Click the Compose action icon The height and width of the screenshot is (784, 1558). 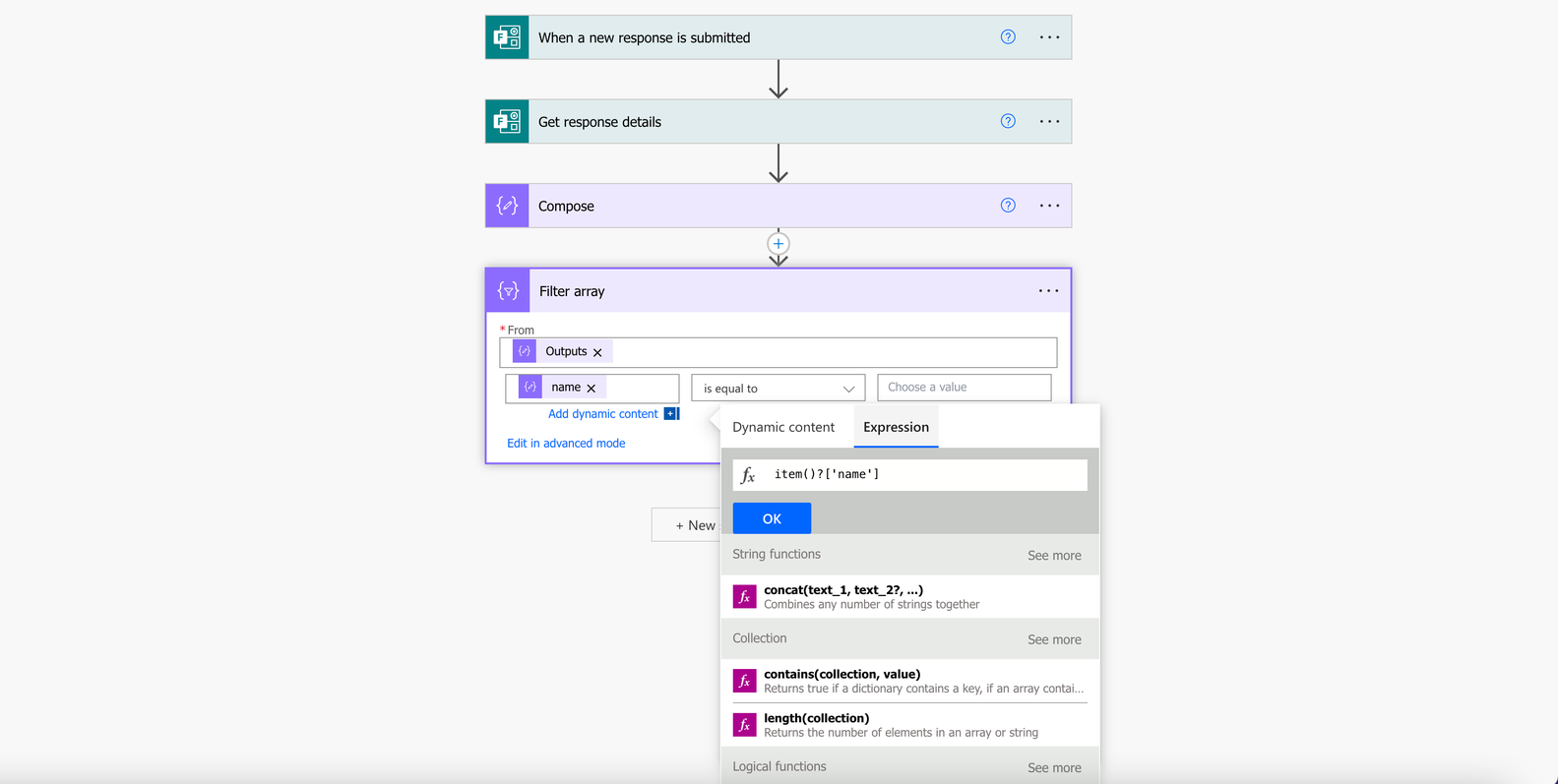(x=507, y=206)
